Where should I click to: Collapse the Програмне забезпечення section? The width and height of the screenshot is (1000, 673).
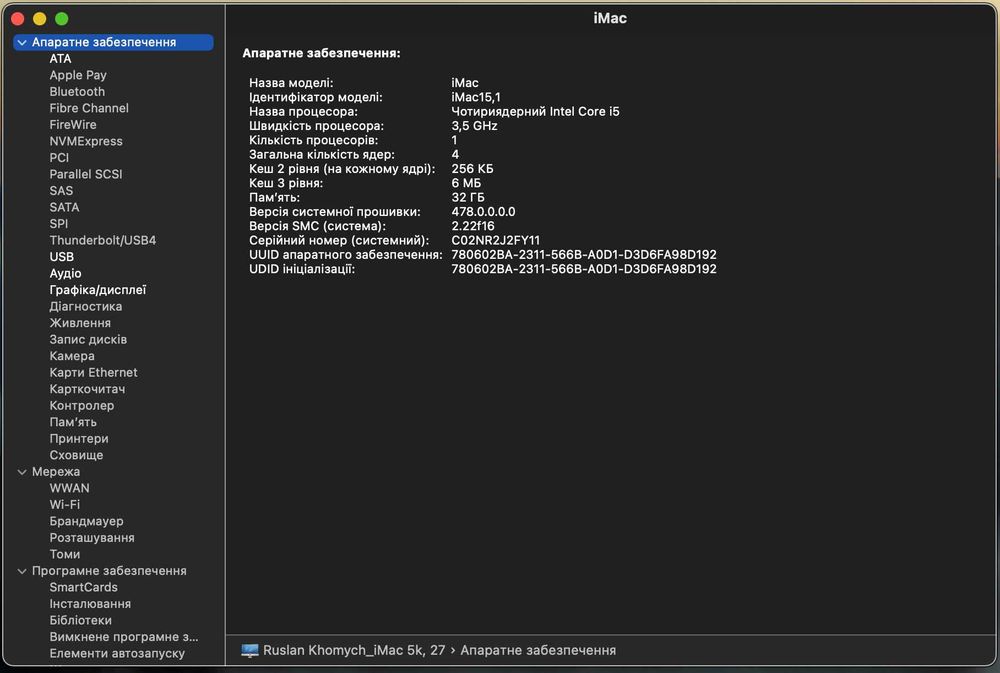[22, 571]
